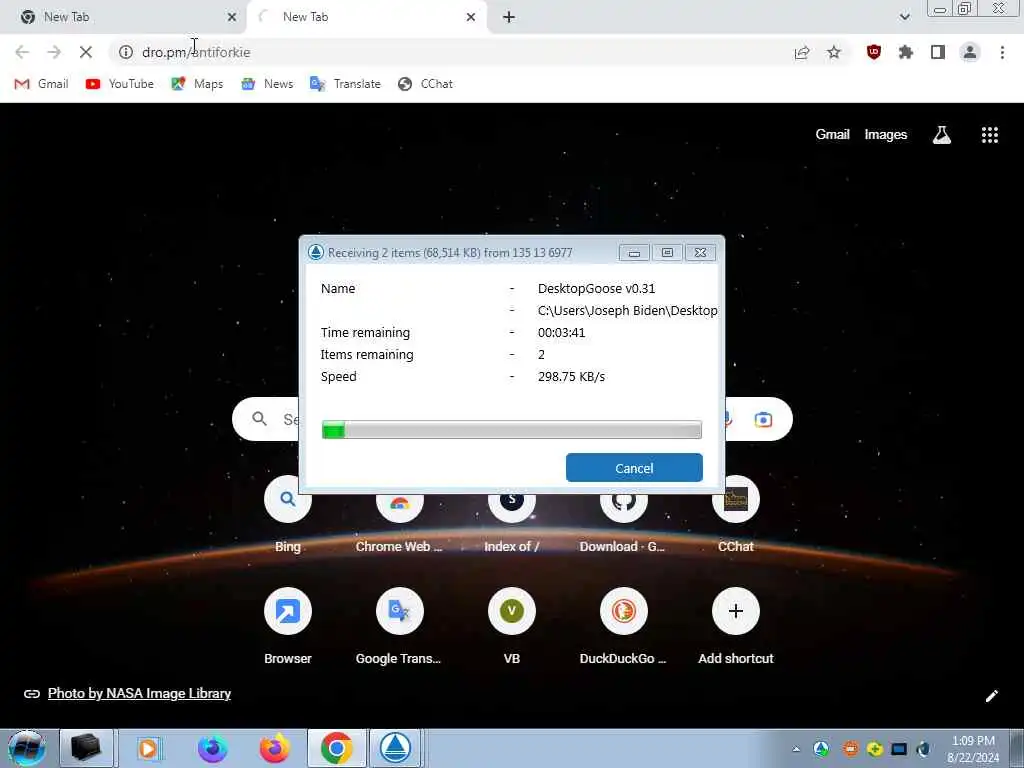Cancel the file receiving transfer

(x=634, y=468)
